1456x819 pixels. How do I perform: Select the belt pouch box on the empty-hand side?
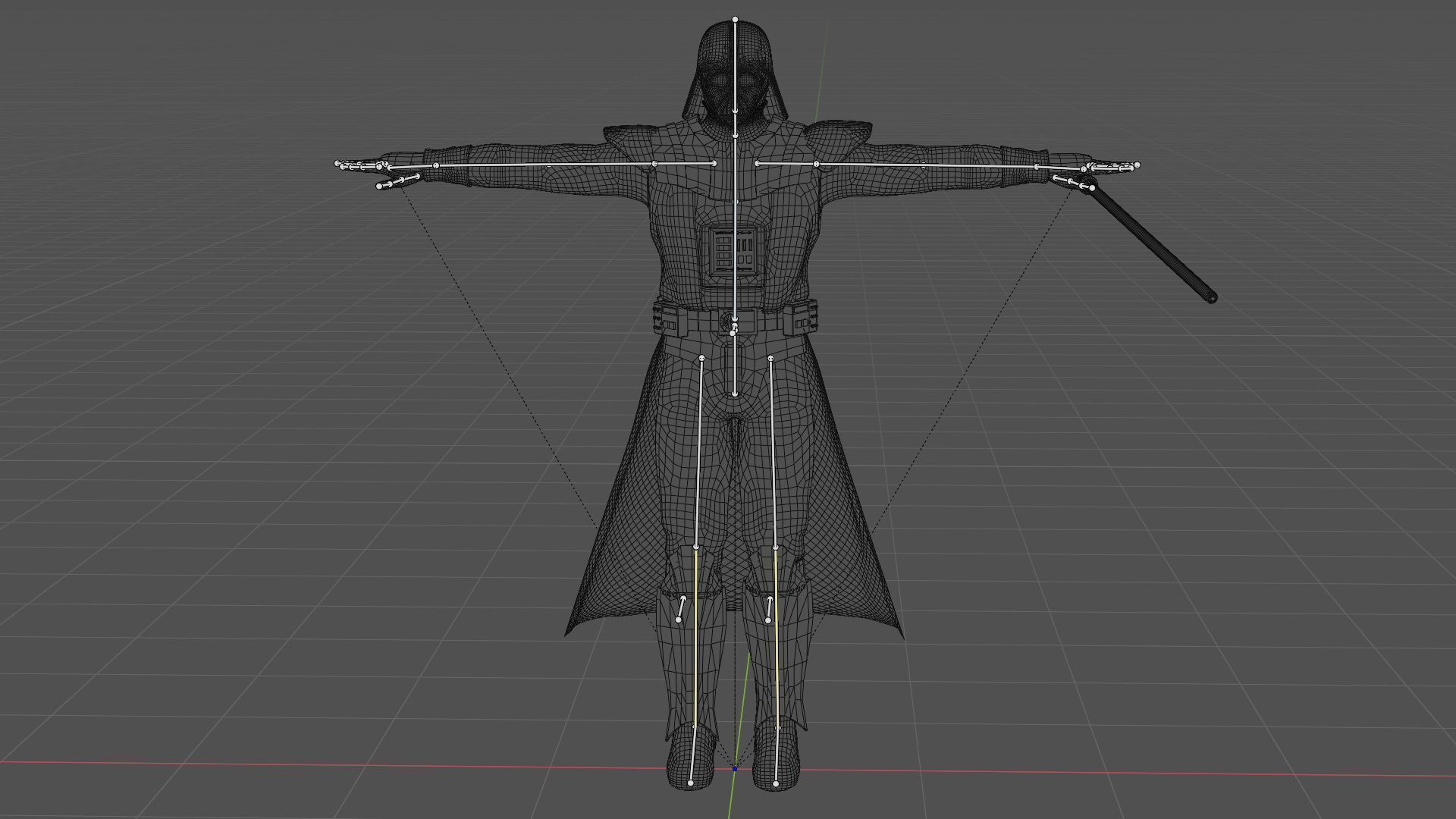(671, 317)
